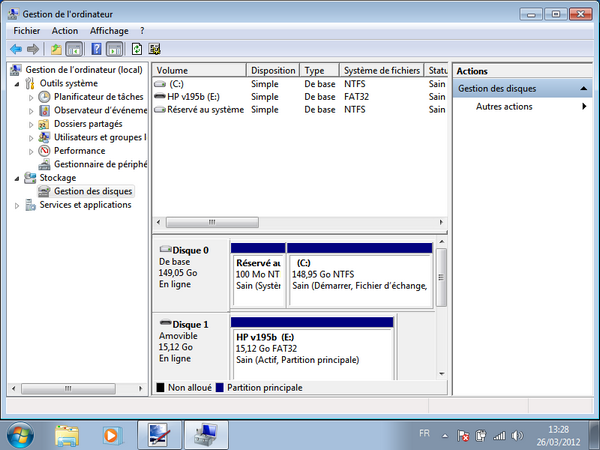Click the green Refresh toolbar icon
The width and height of the screenshot is (600, 450).
tap(138, 48)
